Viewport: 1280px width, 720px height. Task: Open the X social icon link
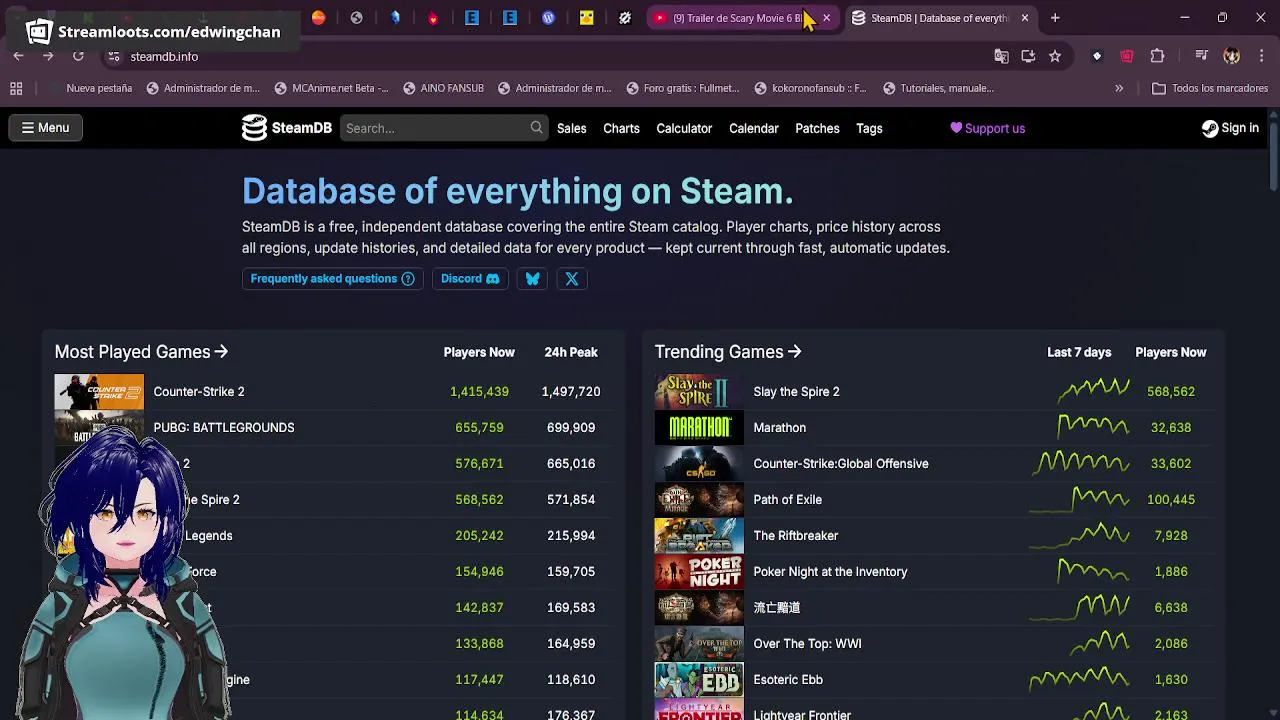[x=572, y=279]
